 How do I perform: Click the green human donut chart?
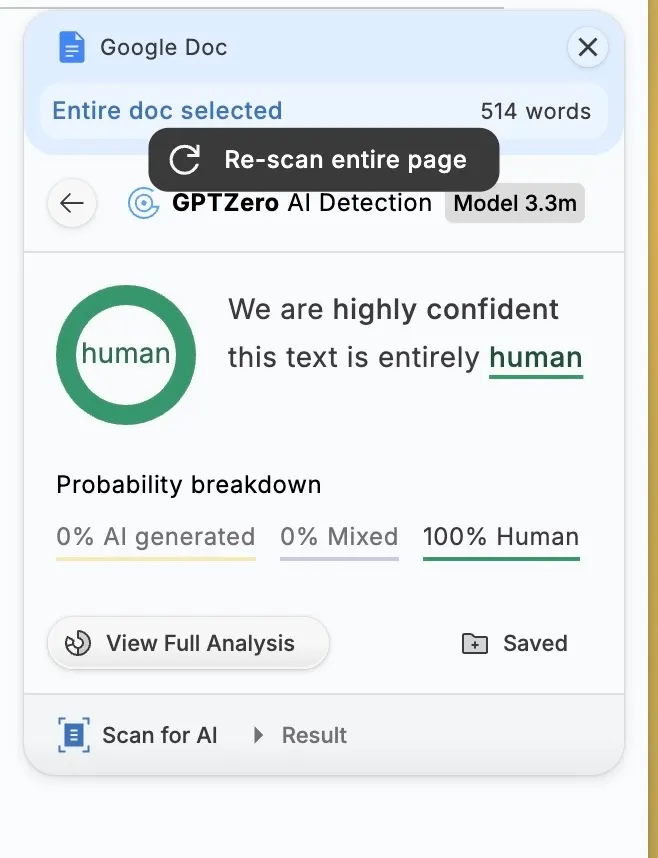click(x=126, y=354)
